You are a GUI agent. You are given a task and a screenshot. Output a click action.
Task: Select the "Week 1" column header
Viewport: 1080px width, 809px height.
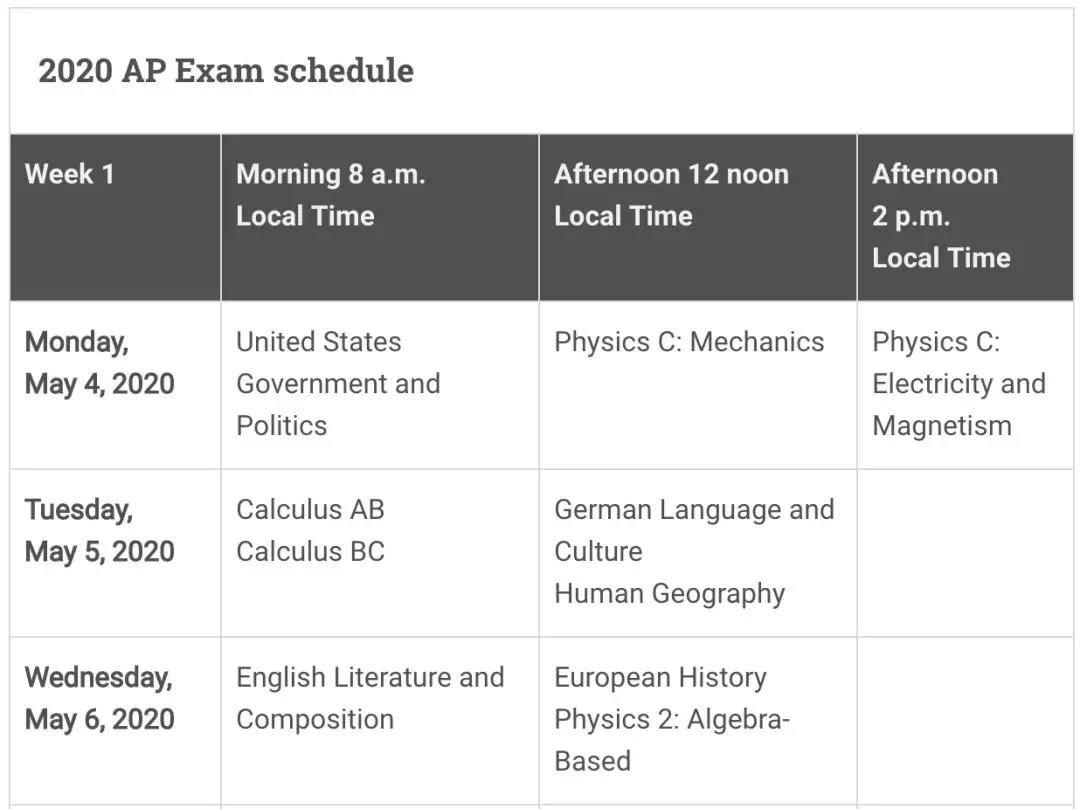tap(70, 174)
